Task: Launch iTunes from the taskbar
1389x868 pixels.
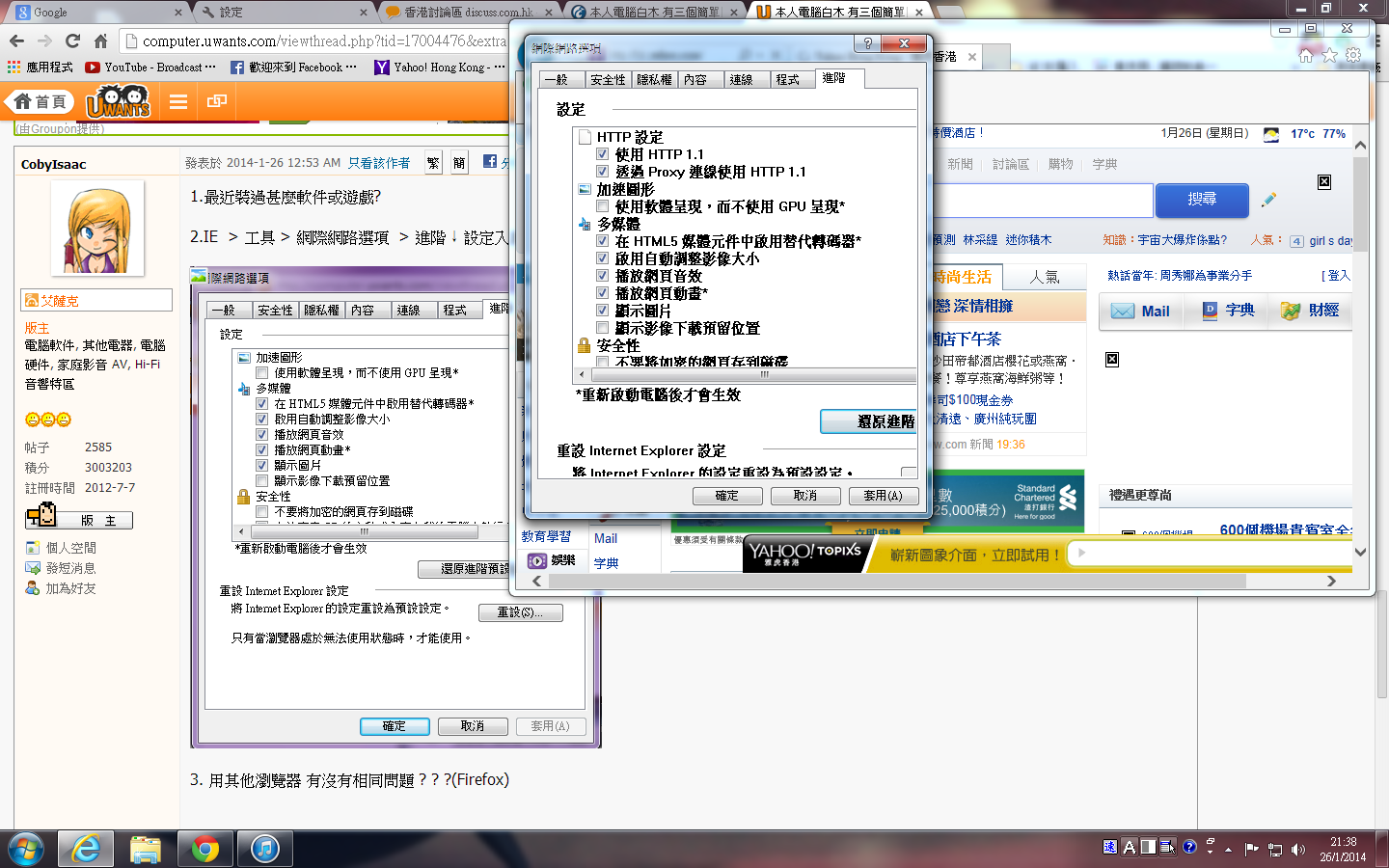Action: pyautogui.click(x=264, y=849)
